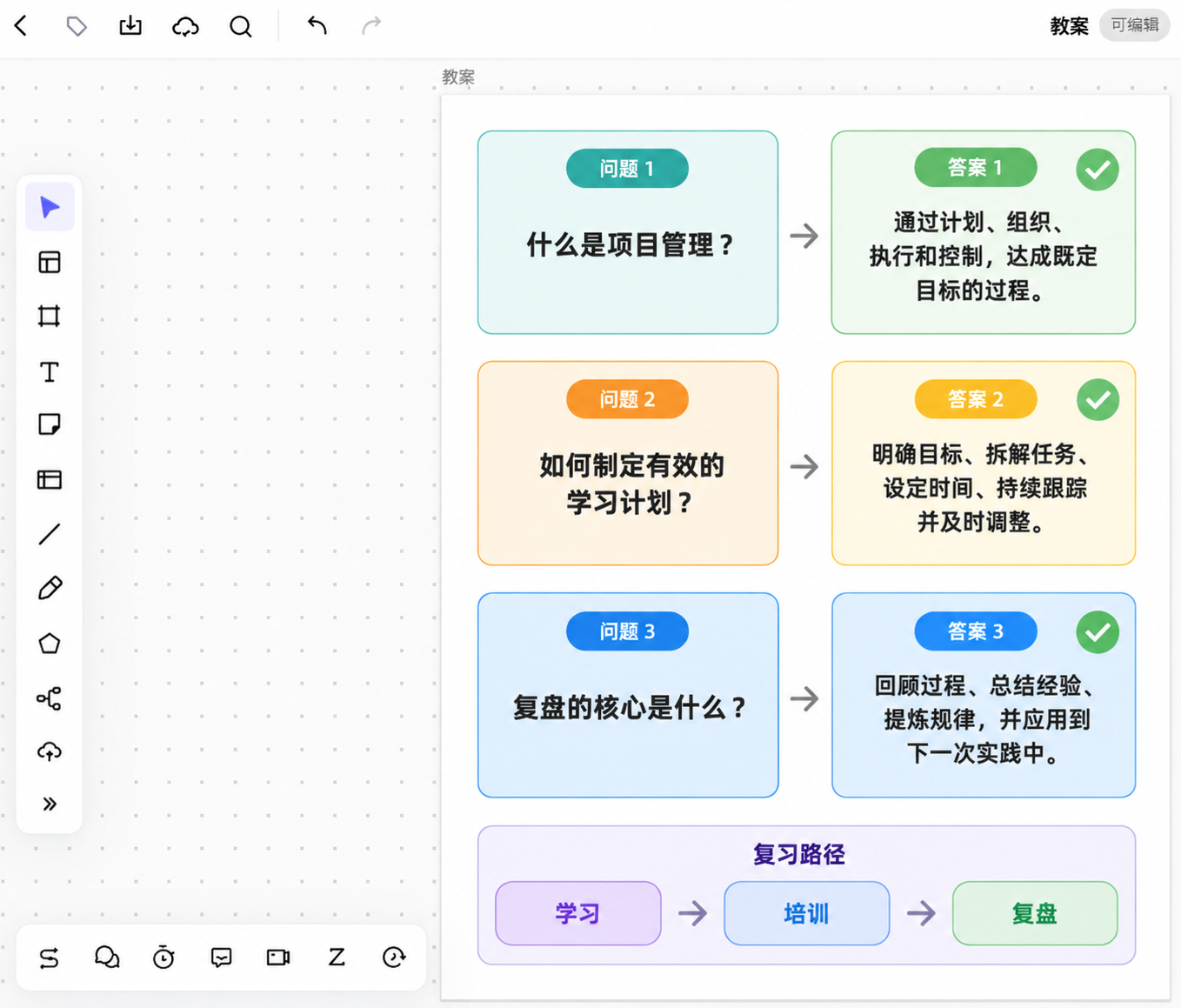
Task: Select the Mind map tool
Action: pos(50,698)
